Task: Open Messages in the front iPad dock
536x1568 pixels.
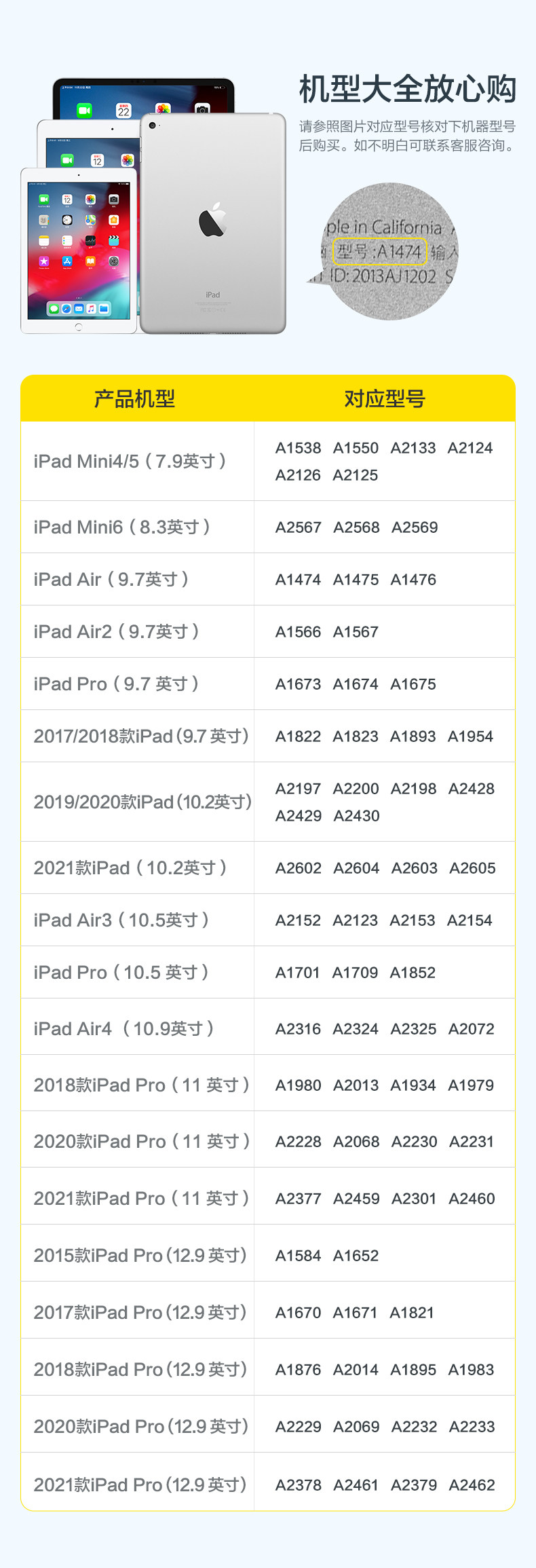Action: [x=54, y=309]
